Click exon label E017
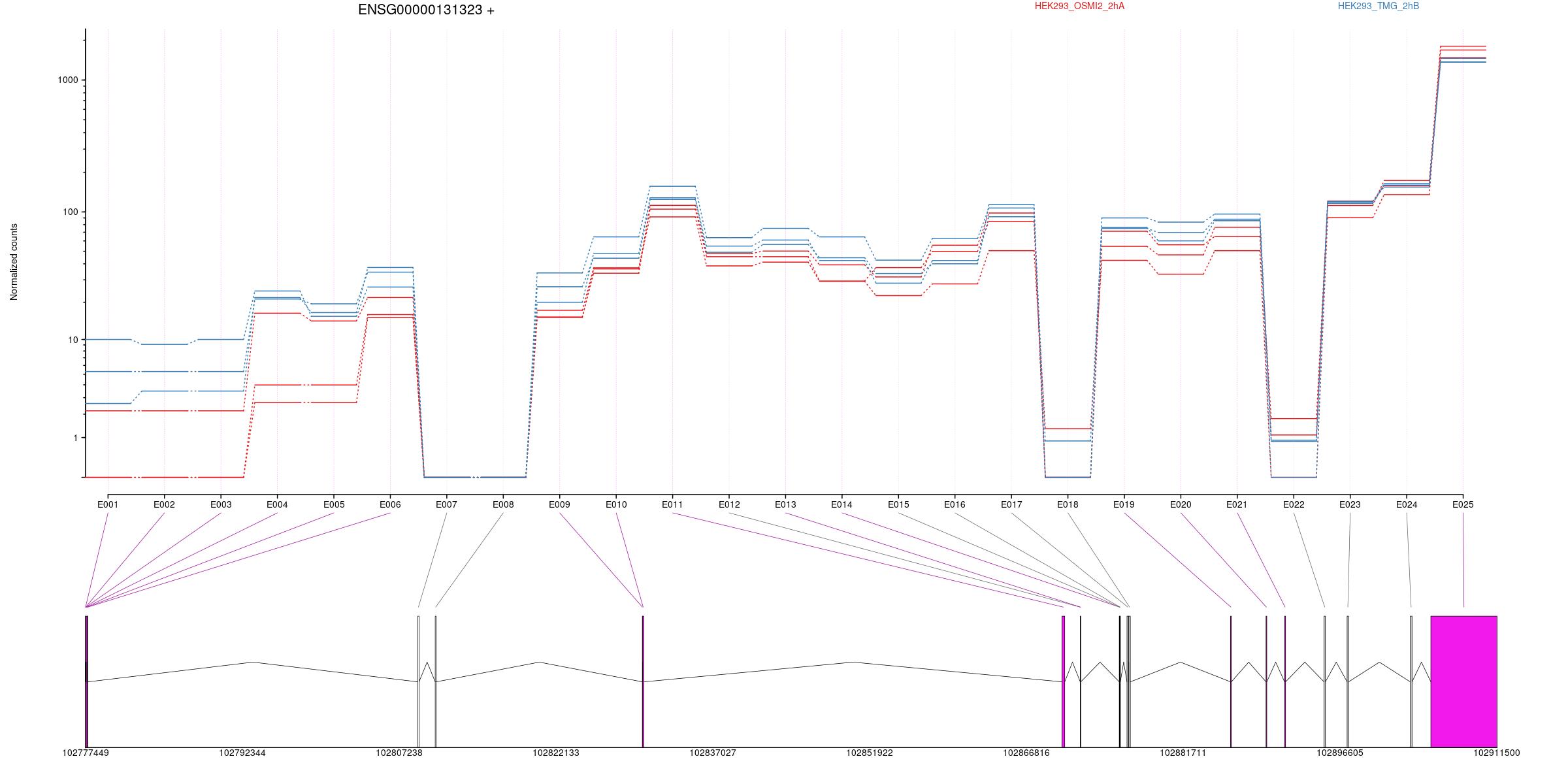This screenshot has height=784, width=1568. point(1011,504)
